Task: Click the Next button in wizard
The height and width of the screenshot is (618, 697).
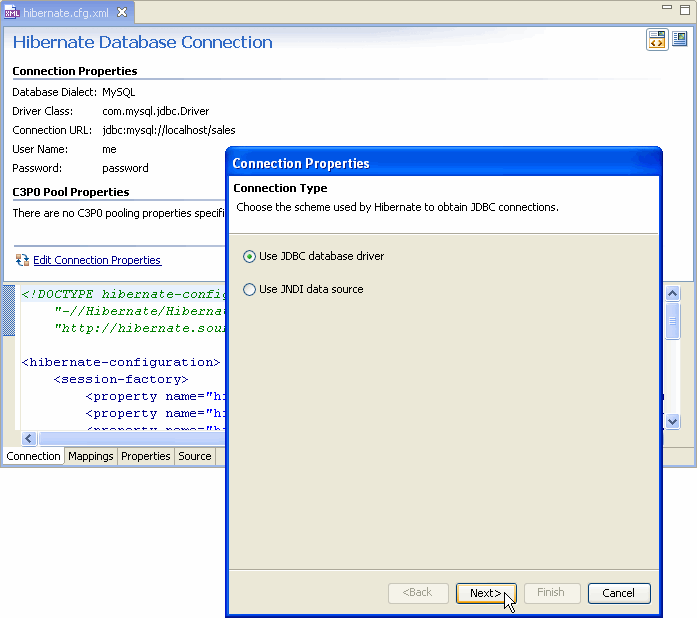Action: [x=486, y=593]
